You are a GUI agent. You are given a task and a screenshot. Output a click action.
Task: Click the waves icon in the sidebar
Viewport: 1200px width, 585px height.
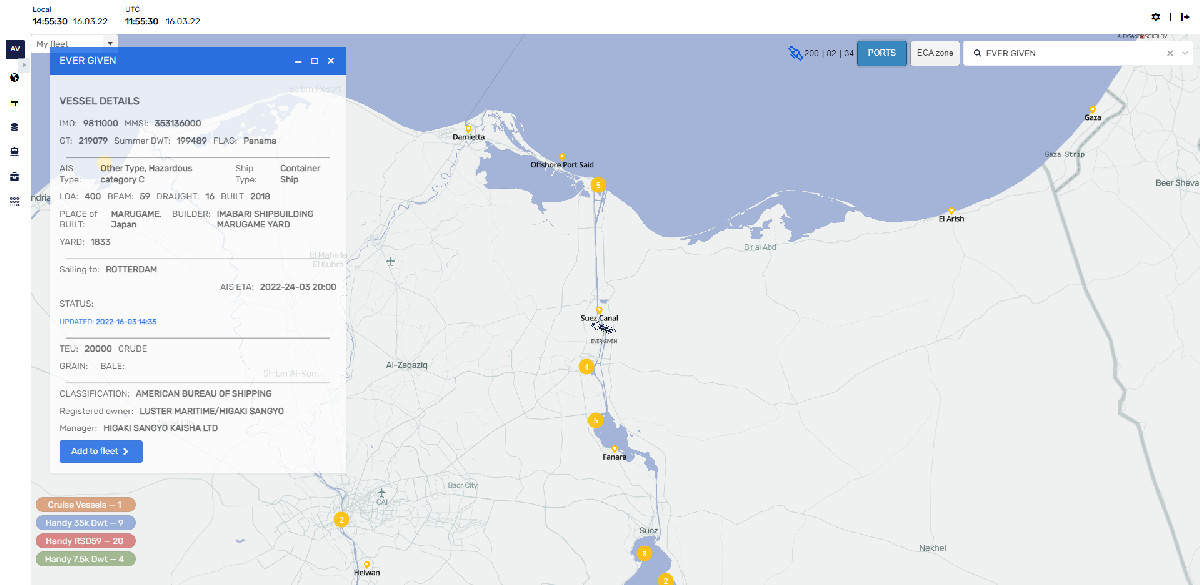click(x=14, y=201)
